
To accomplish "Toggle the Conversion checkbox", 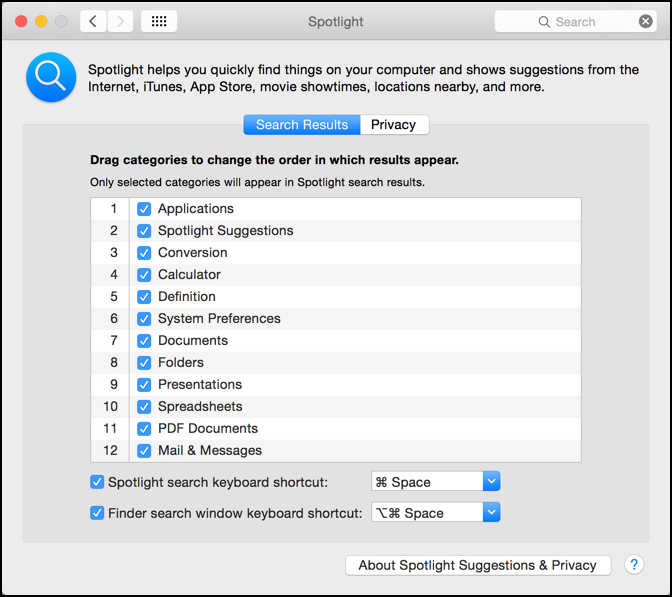I will [x=144, y=253].
